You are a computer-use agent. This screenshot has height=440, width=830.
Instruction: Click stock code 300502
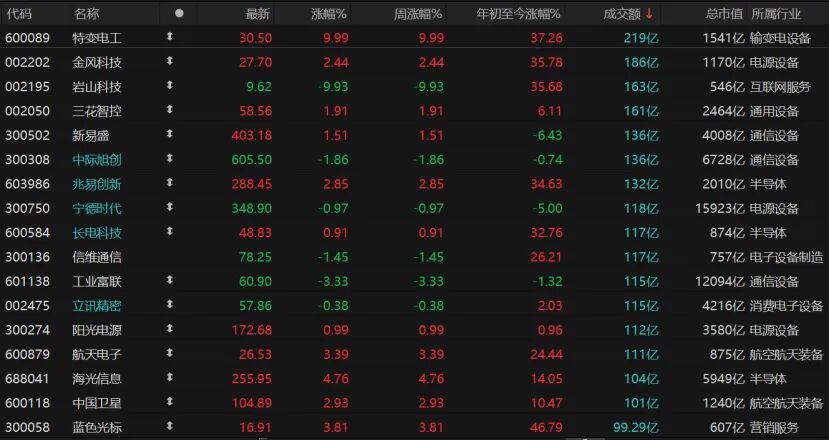28,136
